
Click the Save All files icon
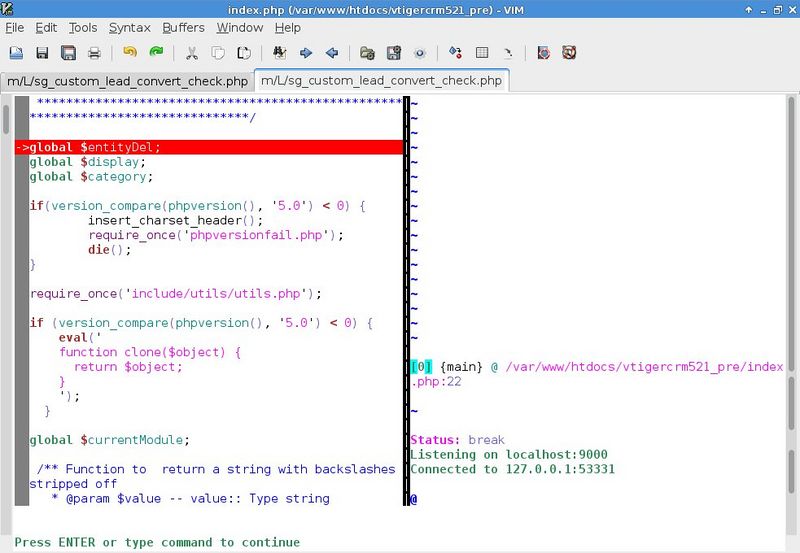click(68, 53)
